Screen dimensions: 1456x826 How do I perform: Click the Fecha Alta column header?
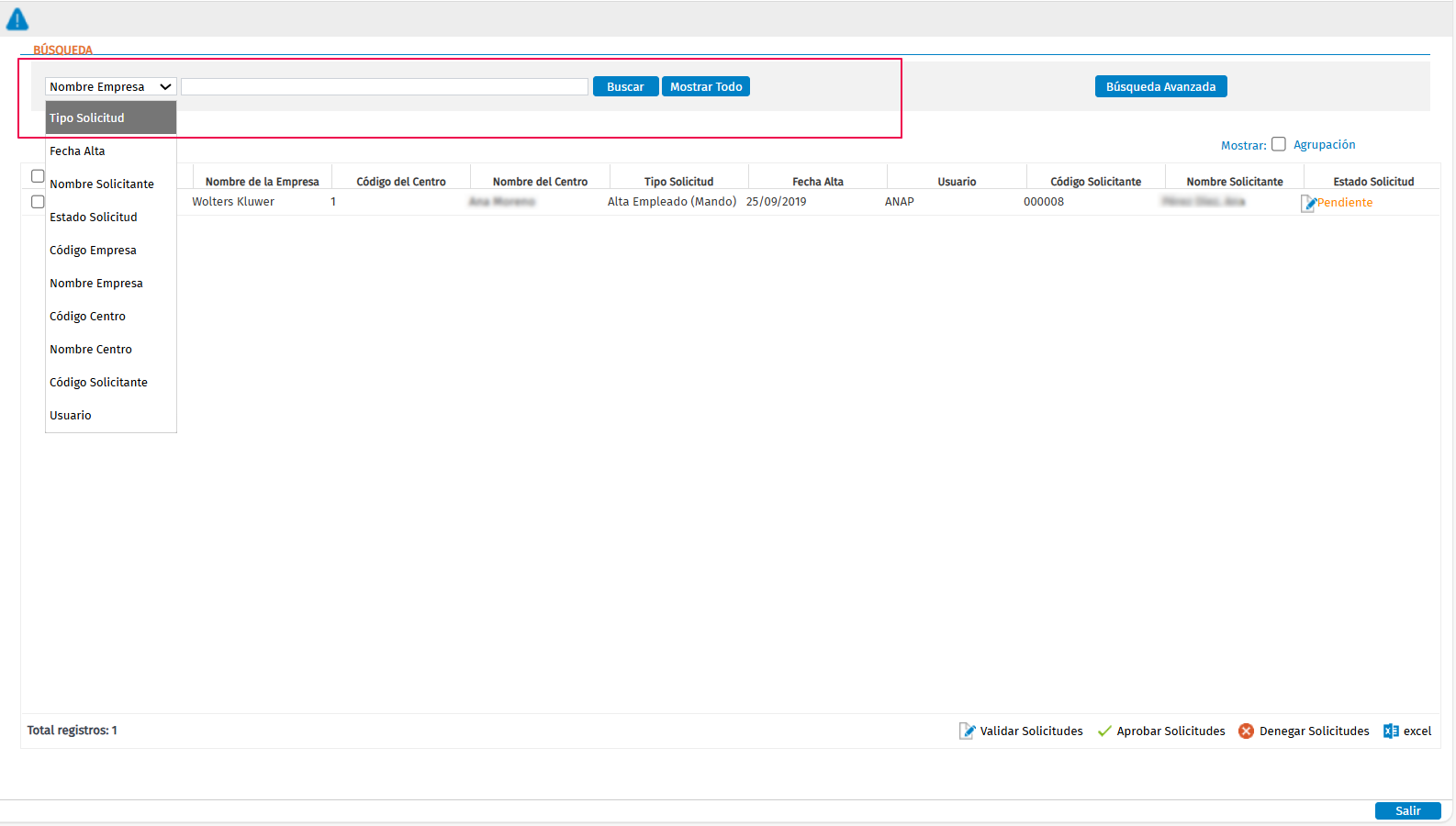[818, 182]
